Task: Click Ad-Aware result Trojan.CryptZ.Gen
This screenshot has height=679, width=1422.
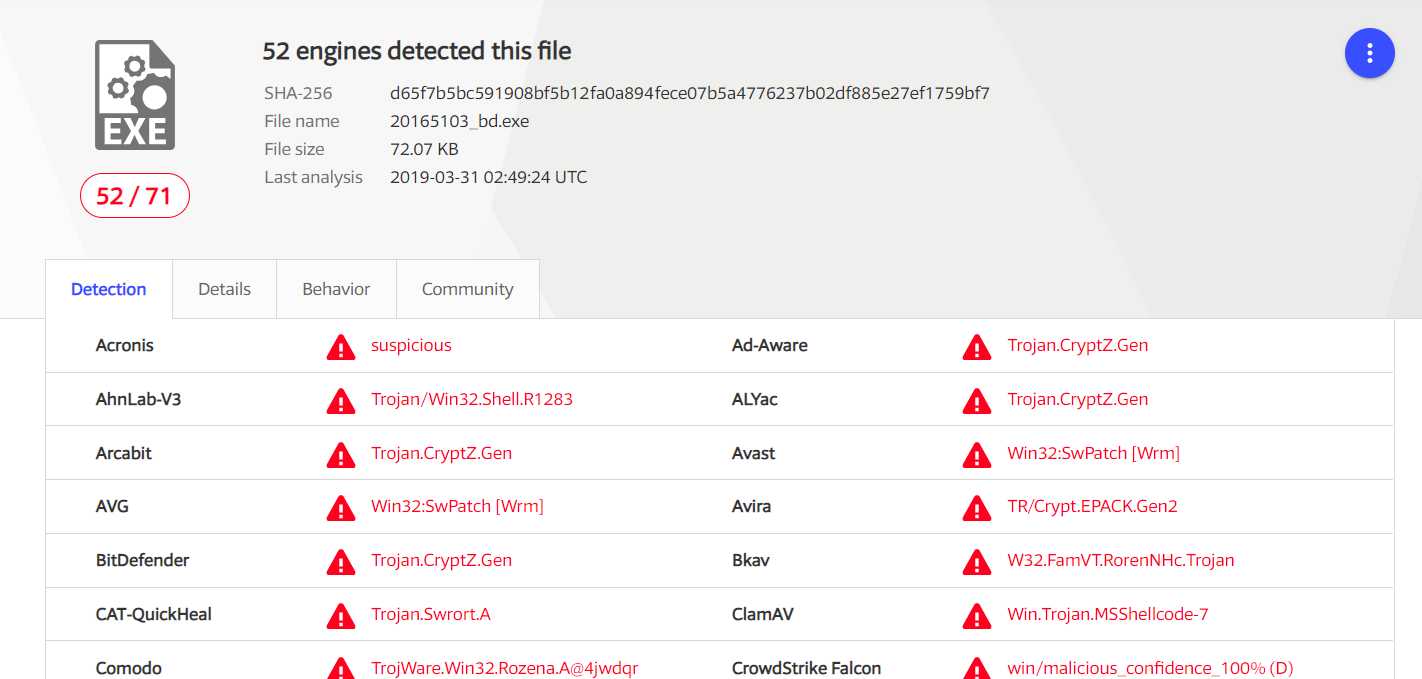Action: (1078, 345)
